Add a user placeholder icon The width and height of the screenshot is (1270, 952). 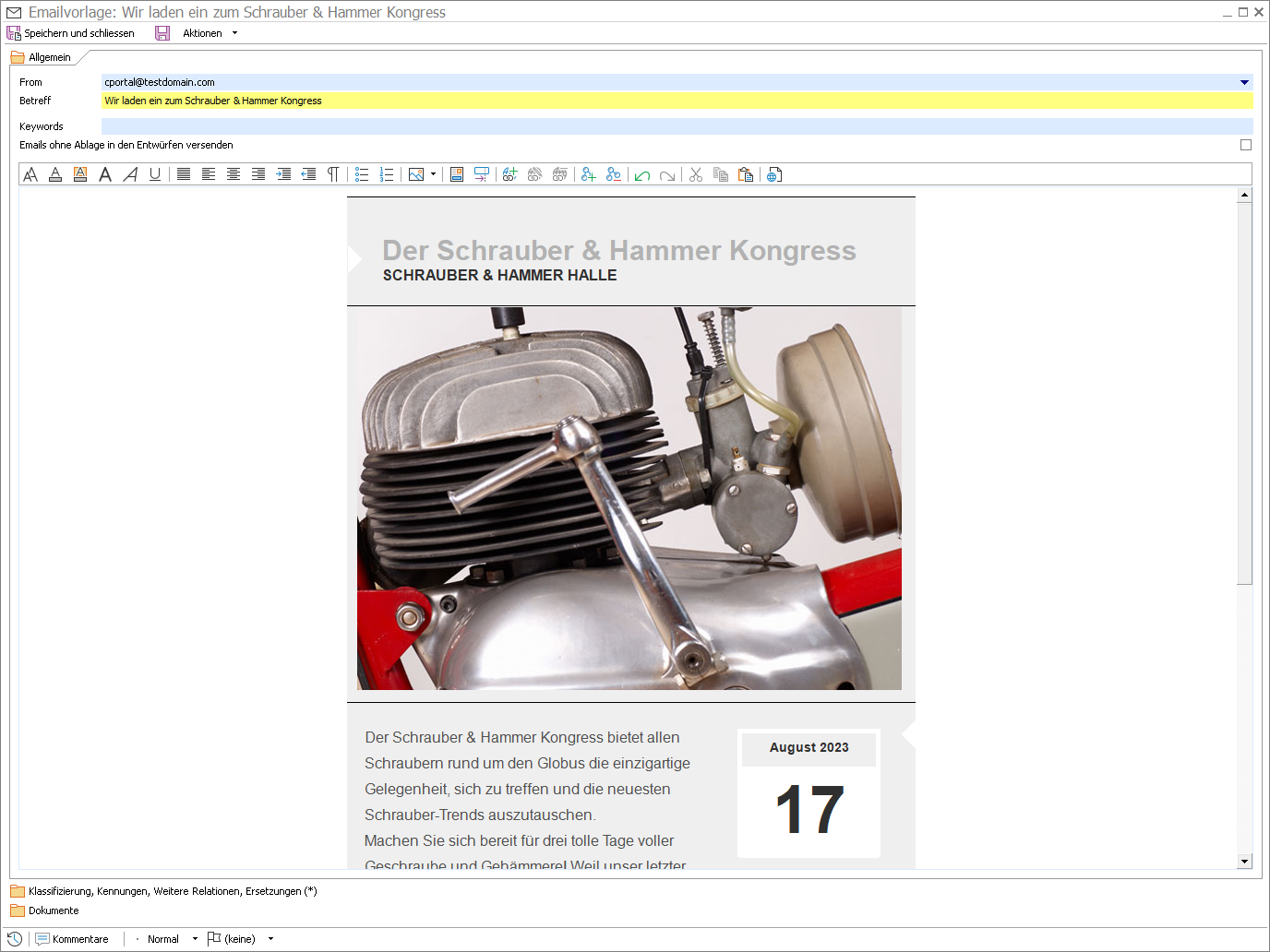(589, 174)
